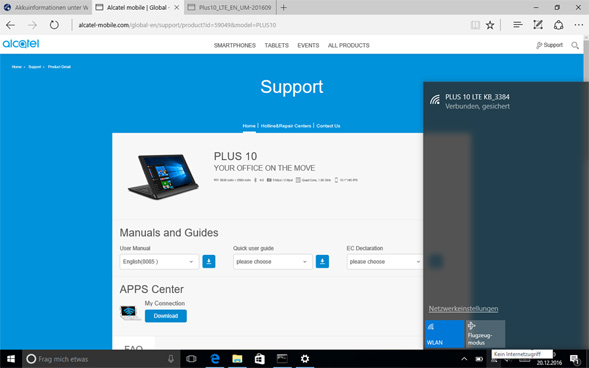Open the EC Declaration dropdown
This screenshot has width=589, height=368.
385,262
